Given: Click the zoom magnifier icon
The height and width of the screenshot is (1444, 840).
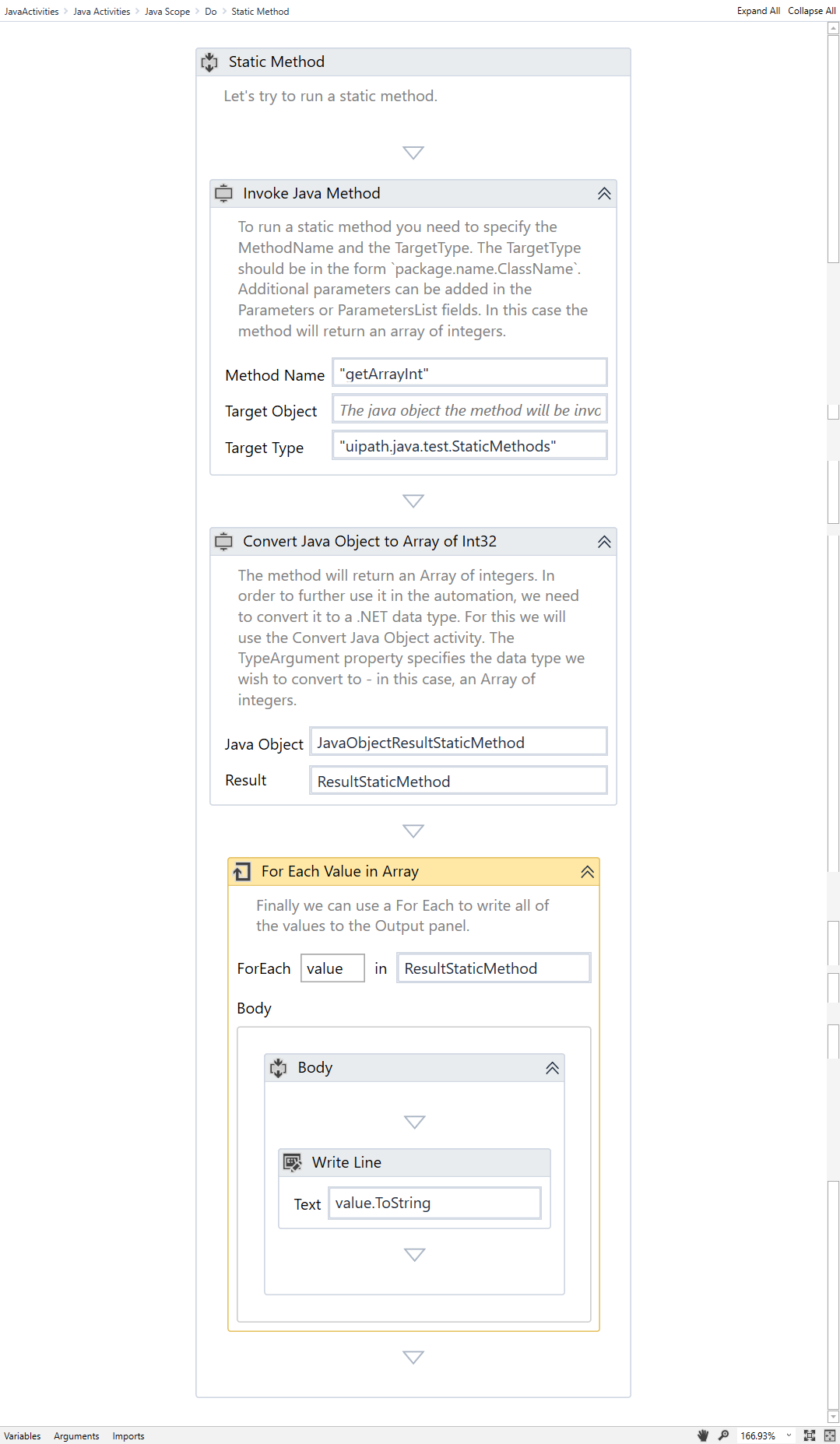Looking at the screenshot, I should (x=723, y=1435).
